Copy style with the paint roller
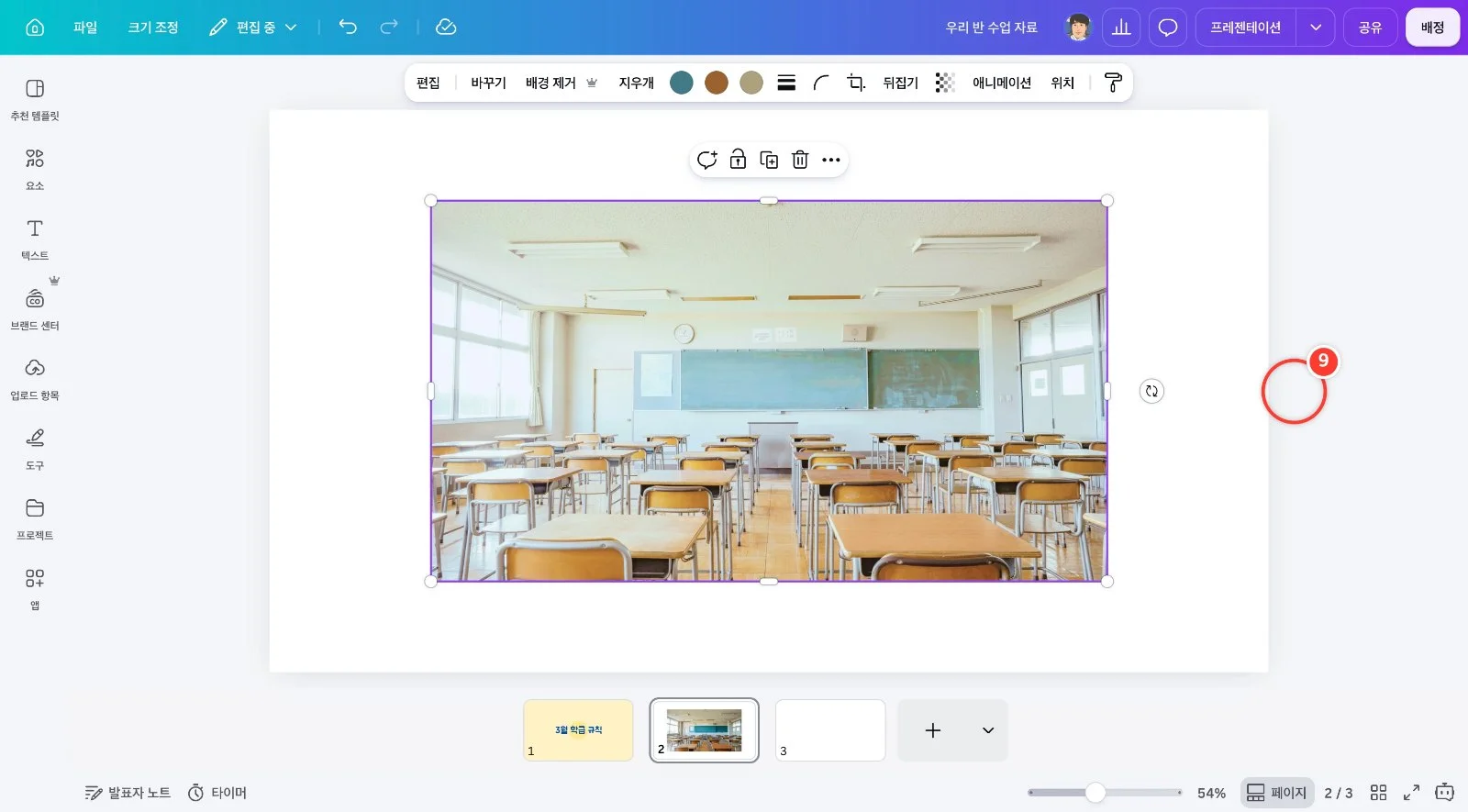The width and height of the screenshot is (1468, 812). click(1113, 83)
